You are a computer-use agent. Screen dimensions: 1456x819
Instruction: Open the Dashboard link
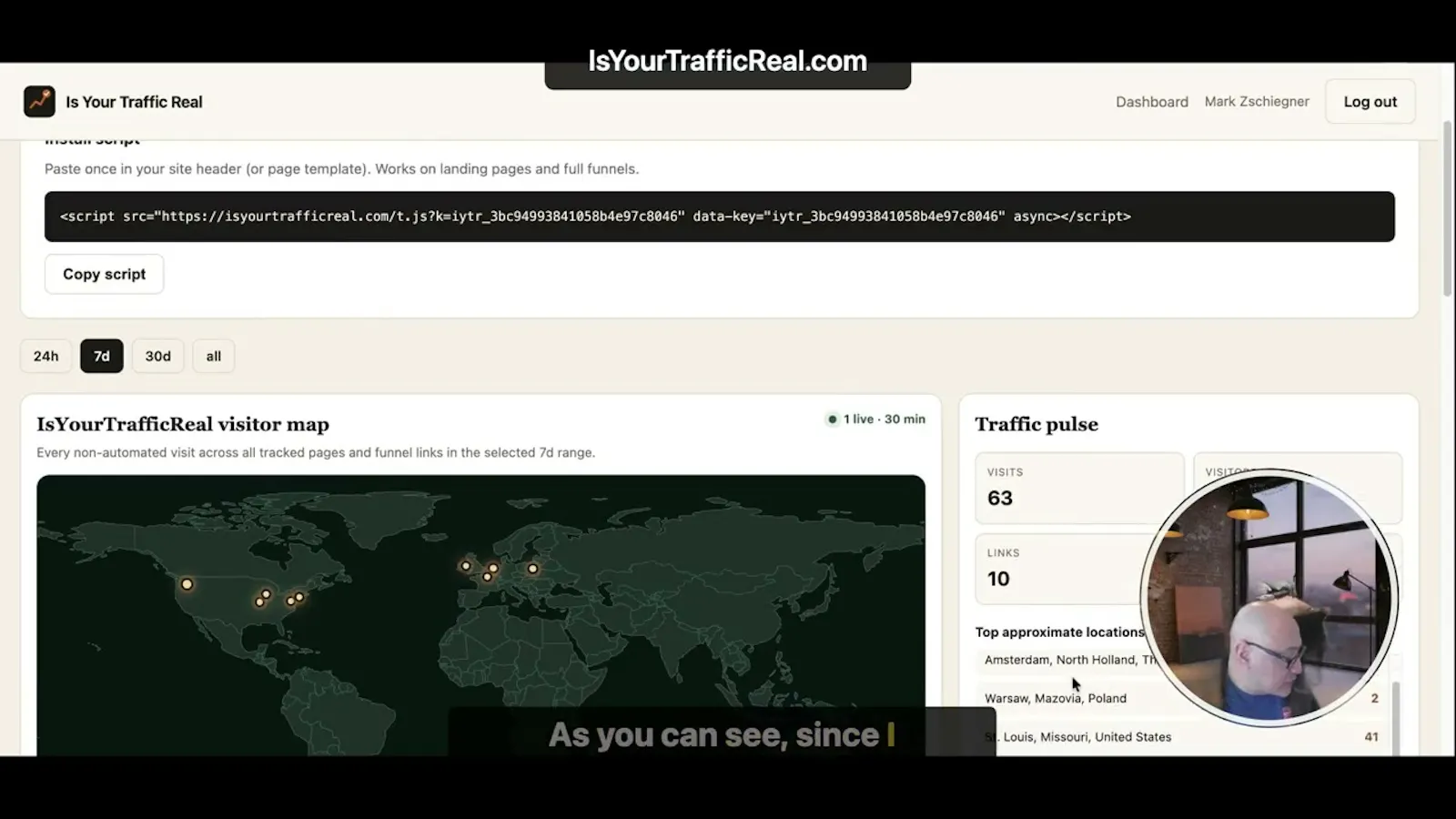coord(1151,102)
